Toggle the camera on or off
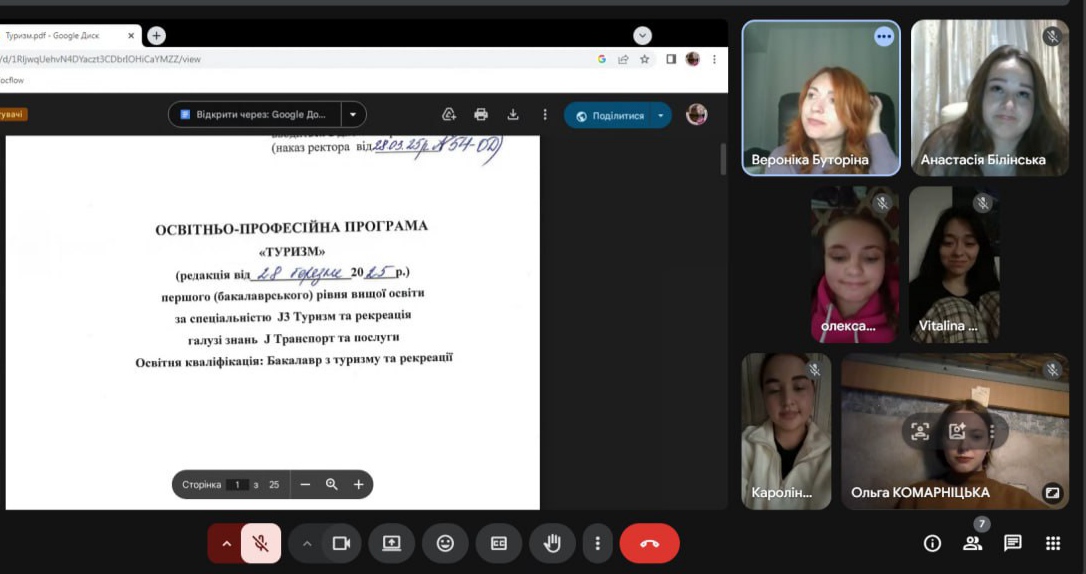The width and height of the screenshot is (1086, 574). (x=341, y=543)
